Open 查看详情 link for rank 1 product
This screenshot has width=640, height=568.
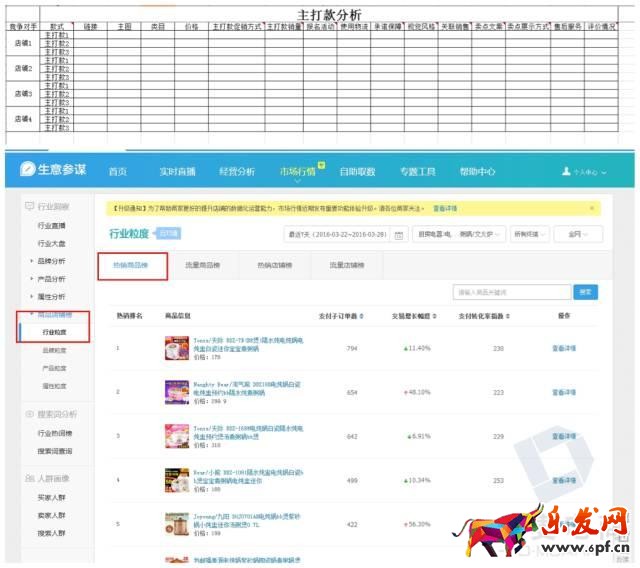[564, 349]
